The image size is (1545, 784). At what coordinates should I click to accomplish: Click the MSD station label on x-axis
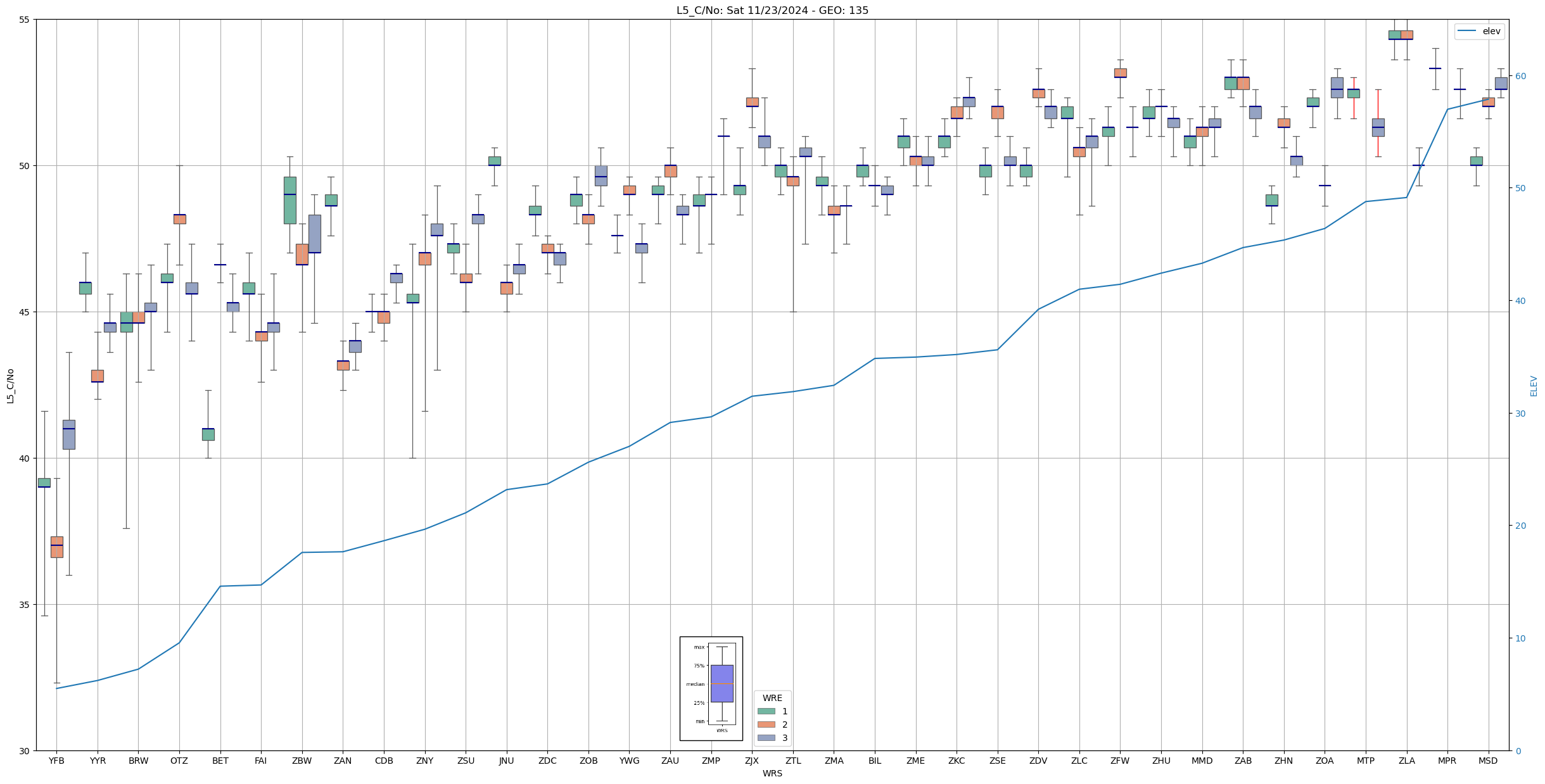click(1488, 761)
